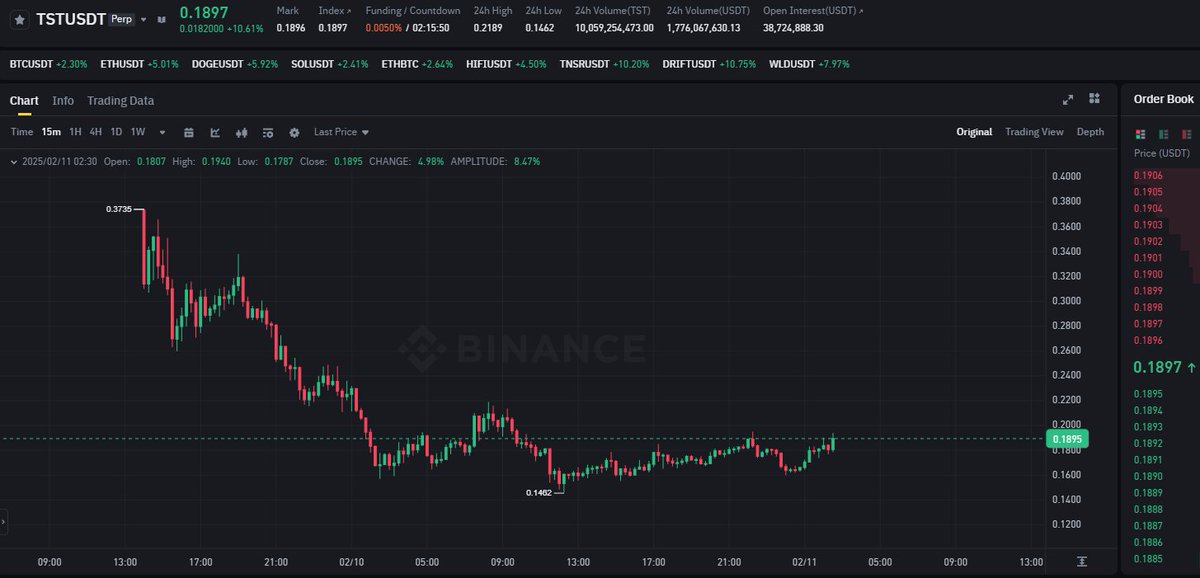This screenshot has height=578, width=1200.
Task: Open the calendar date picker icon
Action: 188,132
